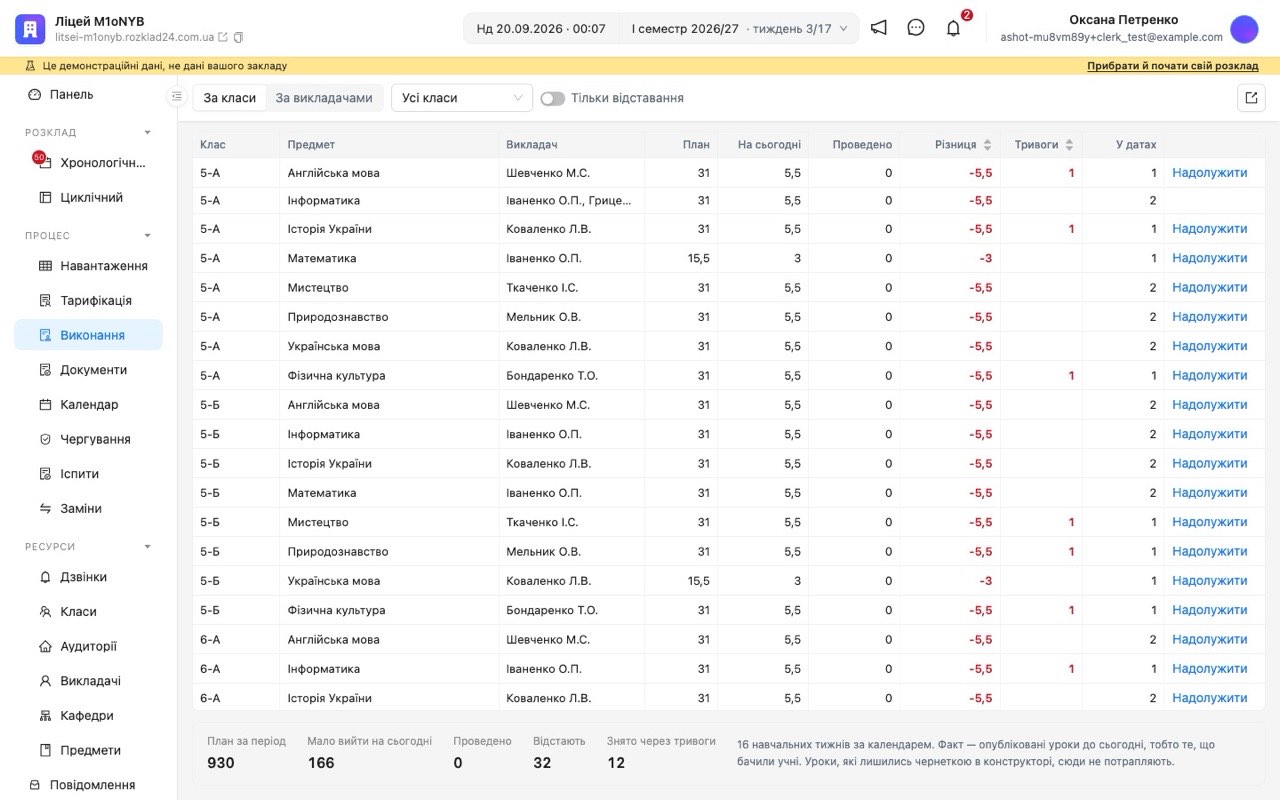Click Надолужити for 5-А Фізична культура

pos(1210,376)
